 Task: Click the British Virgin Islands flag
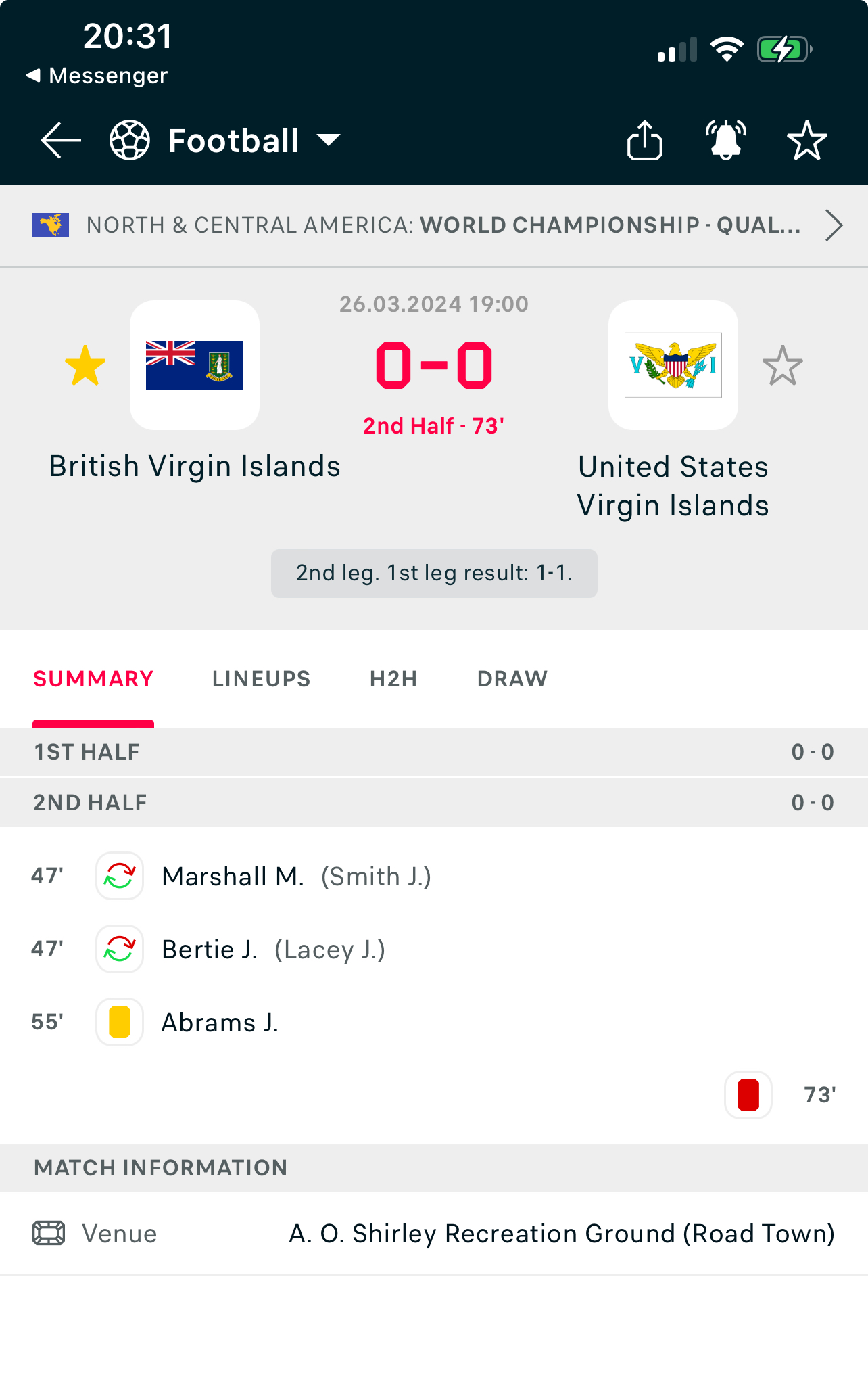click(x=195, y=365)
